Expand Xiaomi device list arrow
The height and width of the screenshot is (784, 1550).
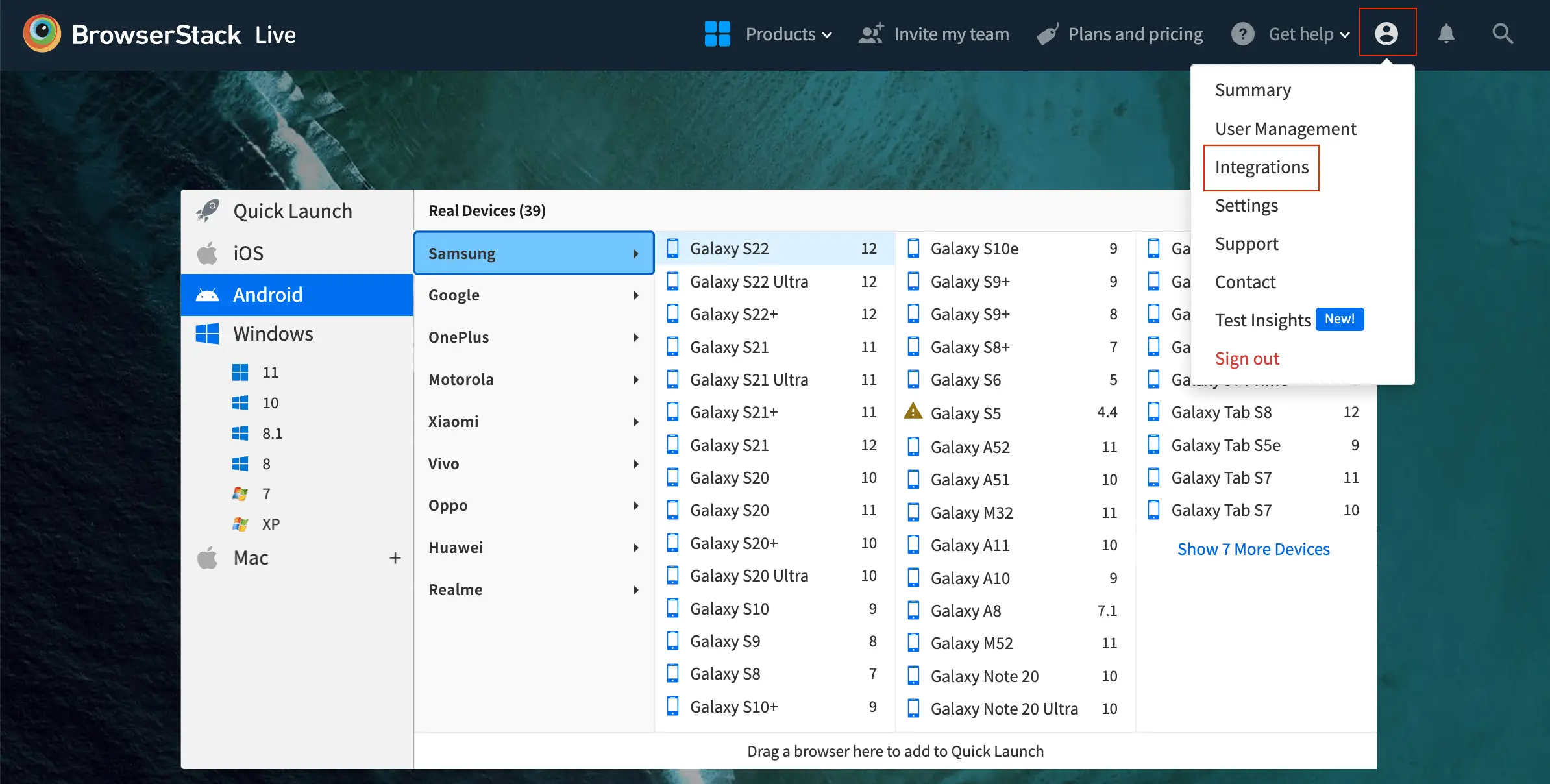[636, 422]
